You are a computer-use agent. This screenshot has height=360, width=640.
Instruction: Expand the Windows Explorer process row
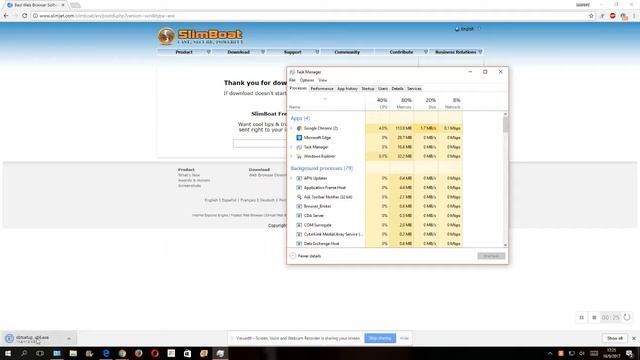(291, 156)
